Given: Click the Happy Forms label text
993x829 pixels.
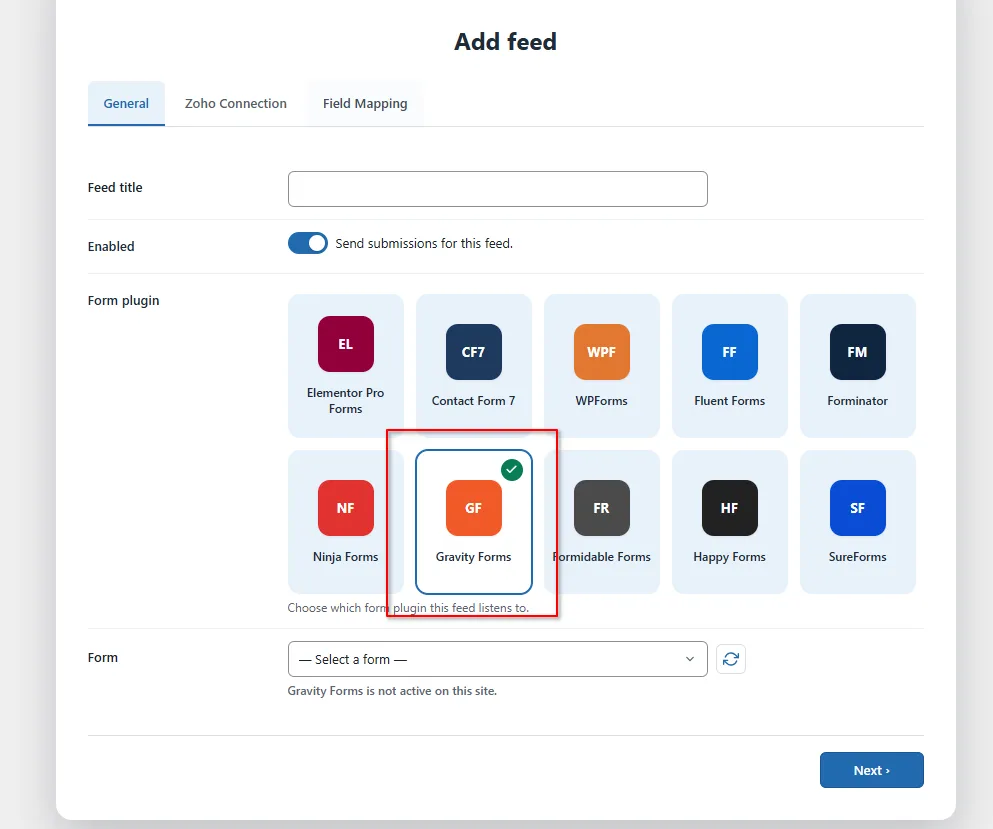Looking at the screenshot, I should pyautogui.click(x=730, y=557).
